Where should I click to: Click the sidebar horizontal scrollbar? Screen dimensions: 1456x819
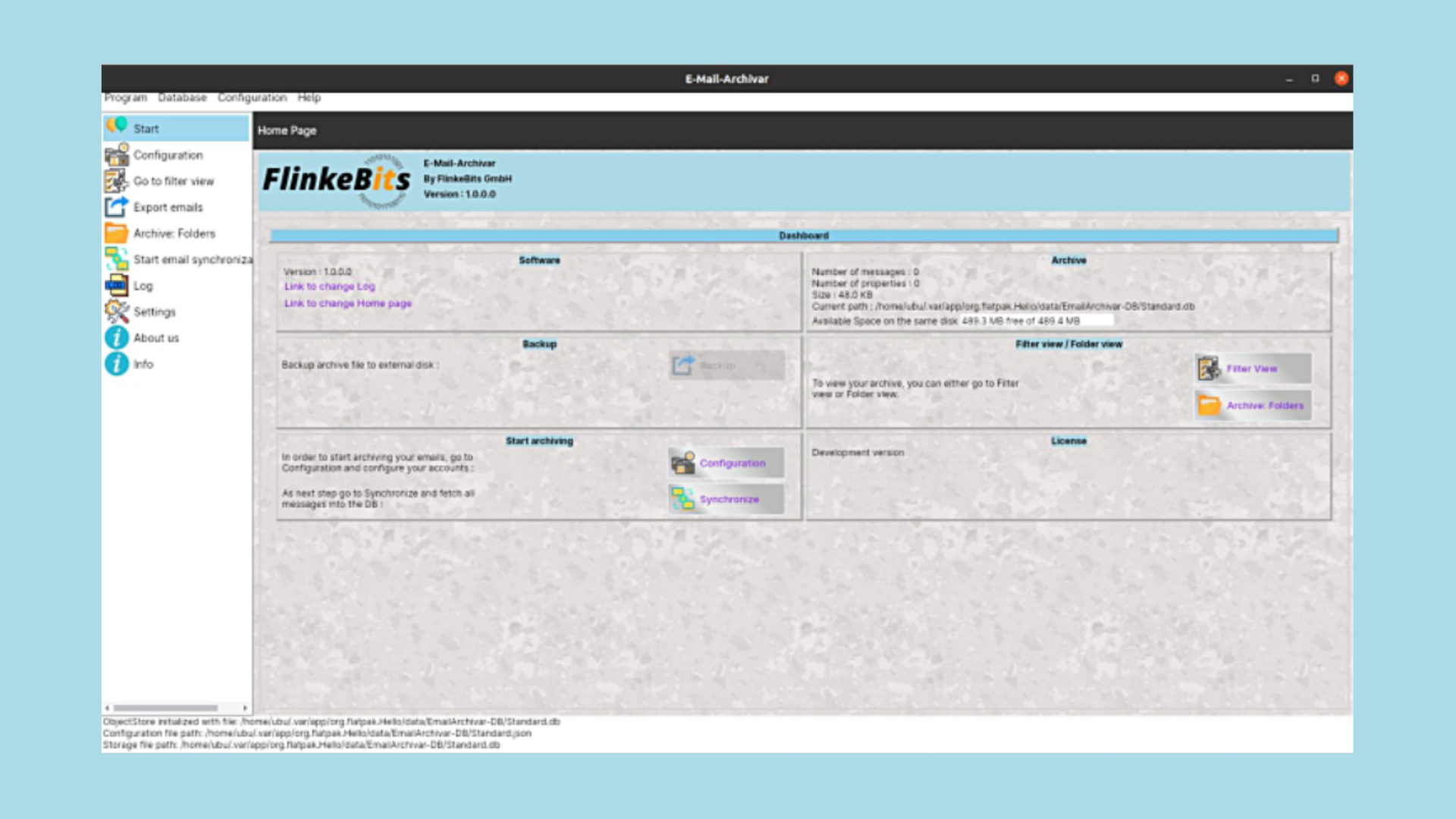[x=165, y=708]
